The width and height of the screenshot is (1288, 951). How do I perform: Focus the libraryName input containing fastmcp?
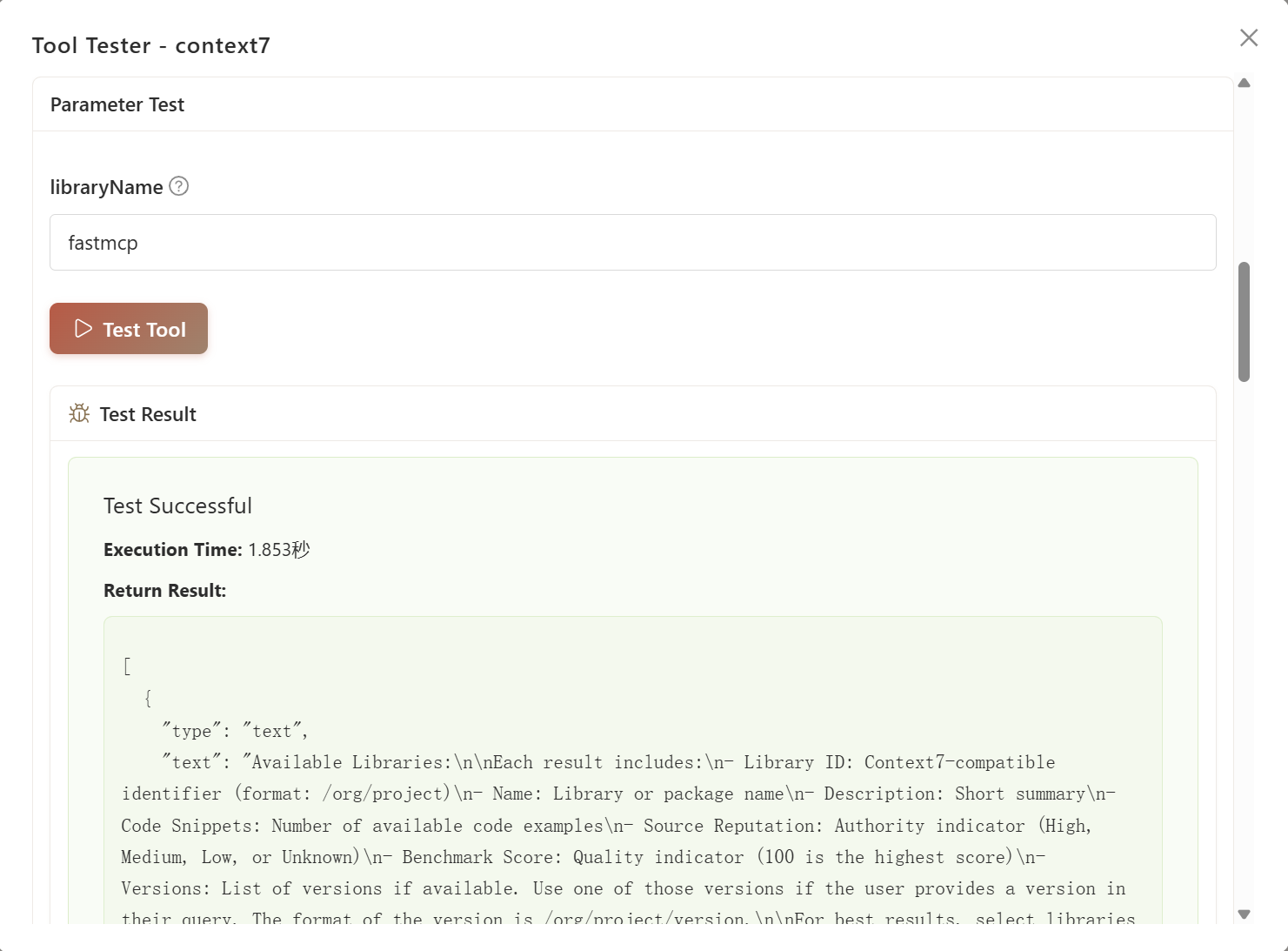click(632, 243)
